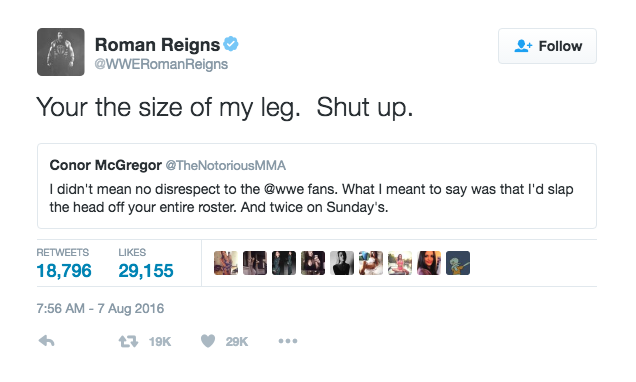
Task: Click the retweet icon
Action: point(128,341)
